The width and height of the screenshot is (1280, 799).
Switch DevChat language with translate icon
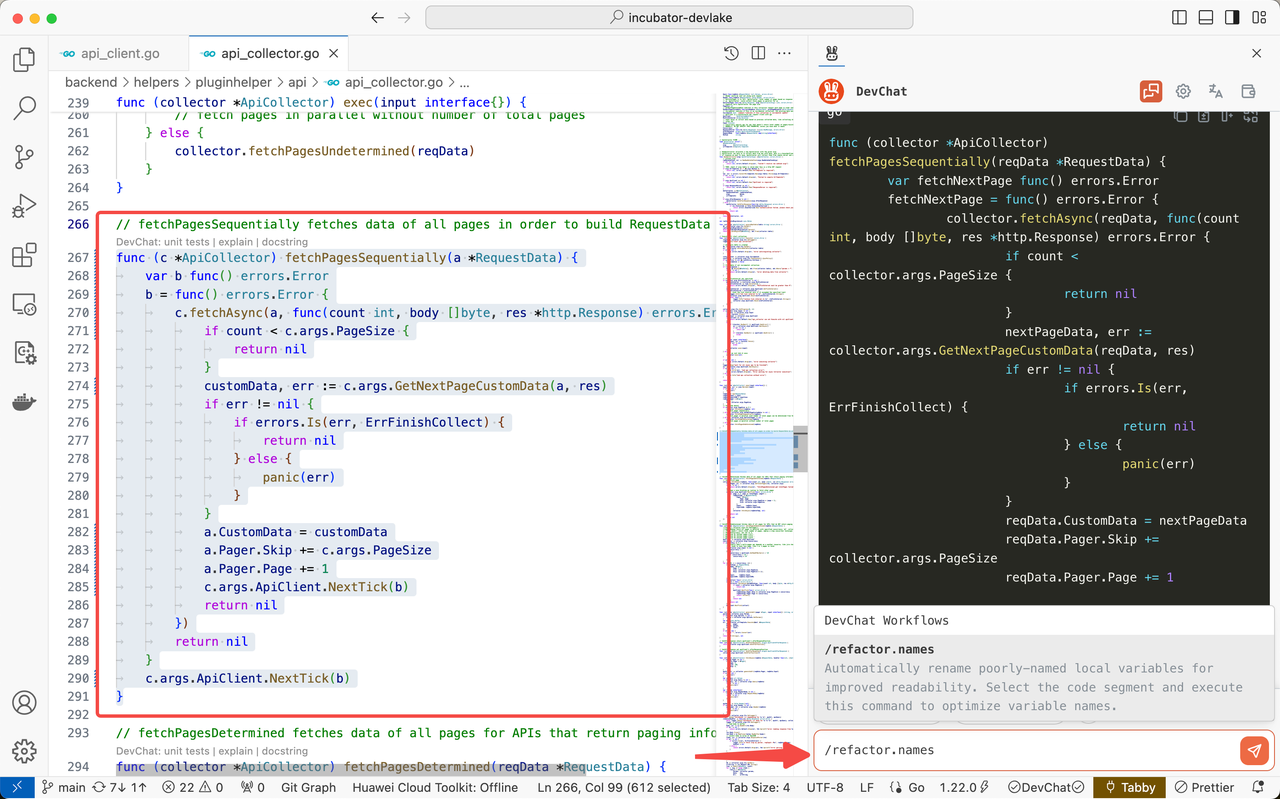pos(1216,91)
